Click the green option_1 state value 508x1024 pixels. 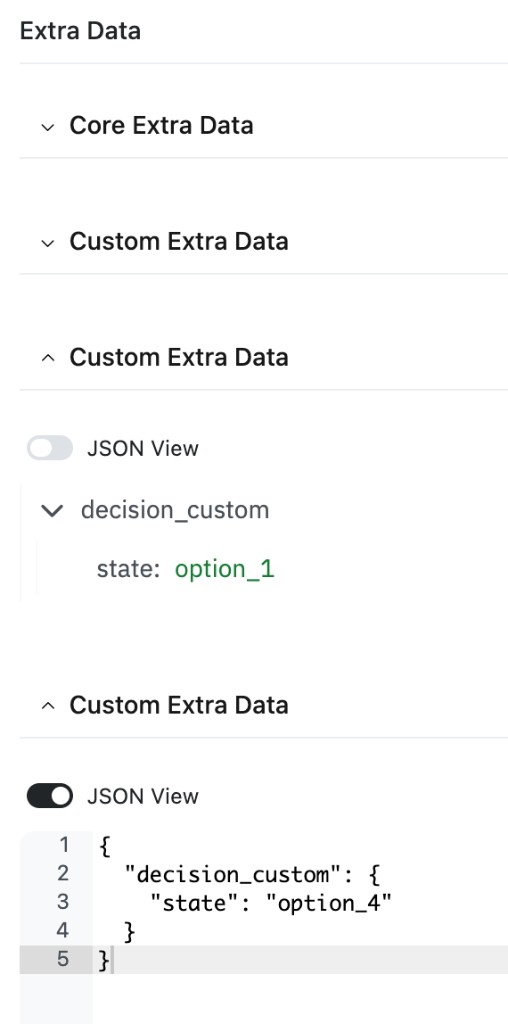(225, 569)
